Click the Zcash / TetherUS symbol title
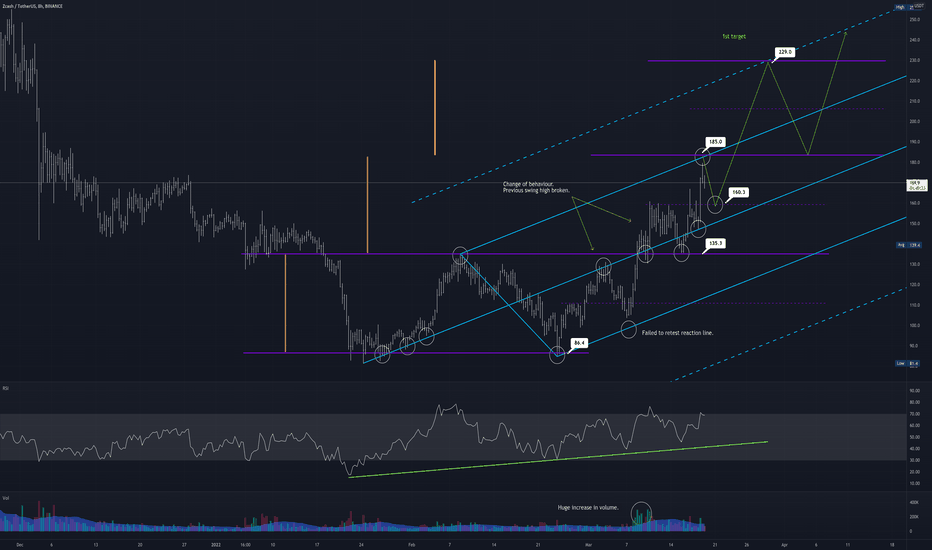Image resolution: width=932 pixels, height=550 pixels. [32, 6]
